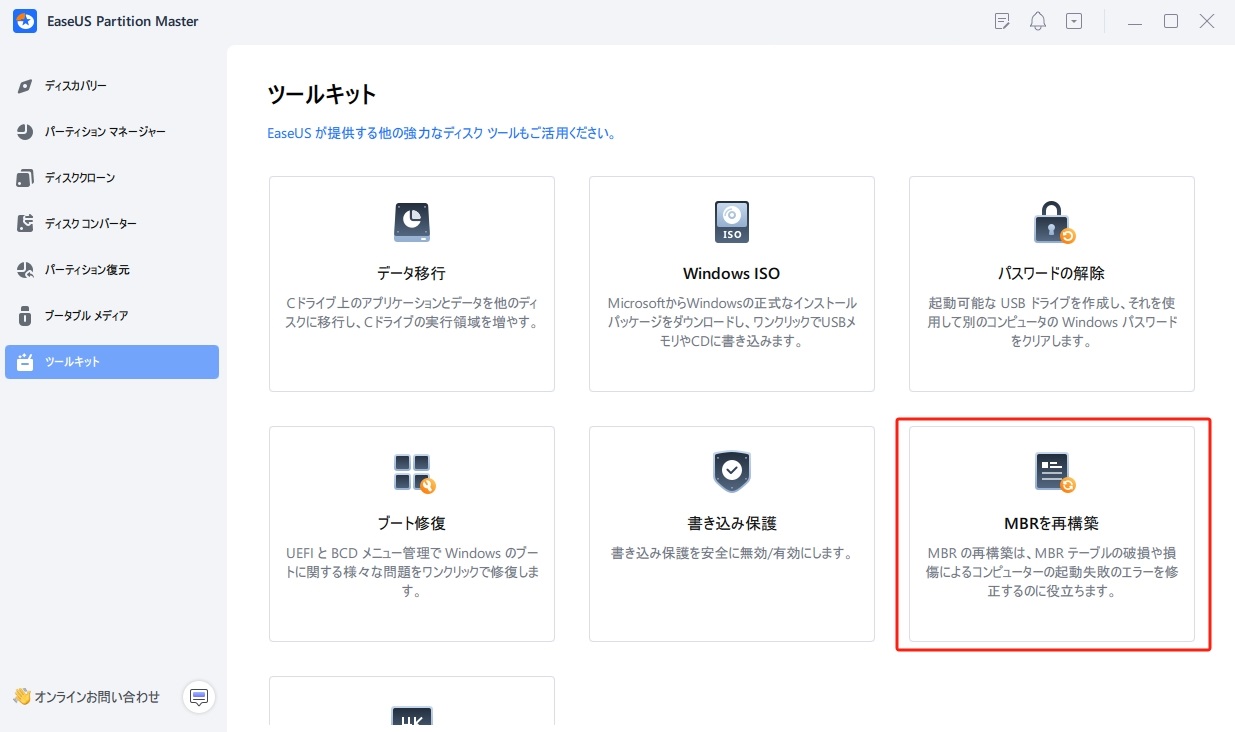Click the 書き込み保護 shield icon
Viewport: 1235px width, 732px height.
(x=731, y=471)
